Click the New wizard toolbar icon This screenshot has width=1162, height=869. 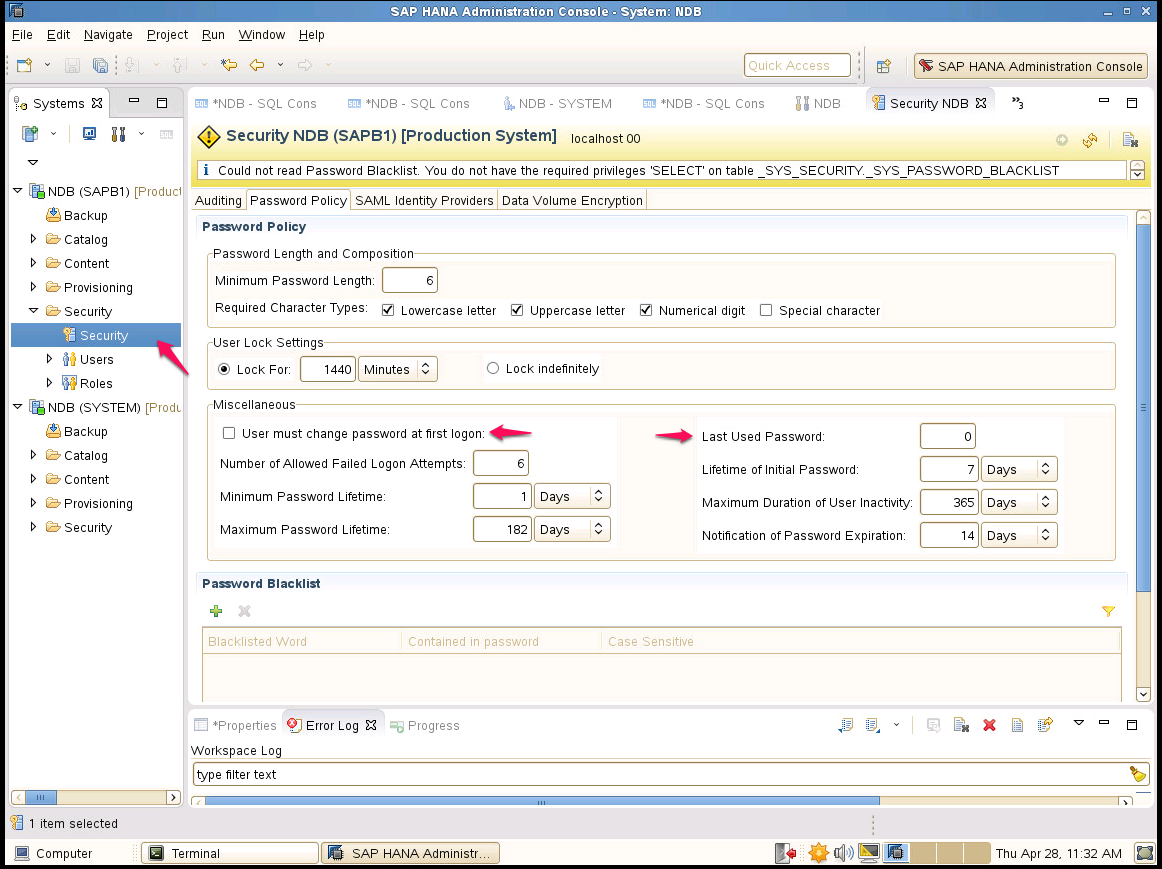point(24,65)
